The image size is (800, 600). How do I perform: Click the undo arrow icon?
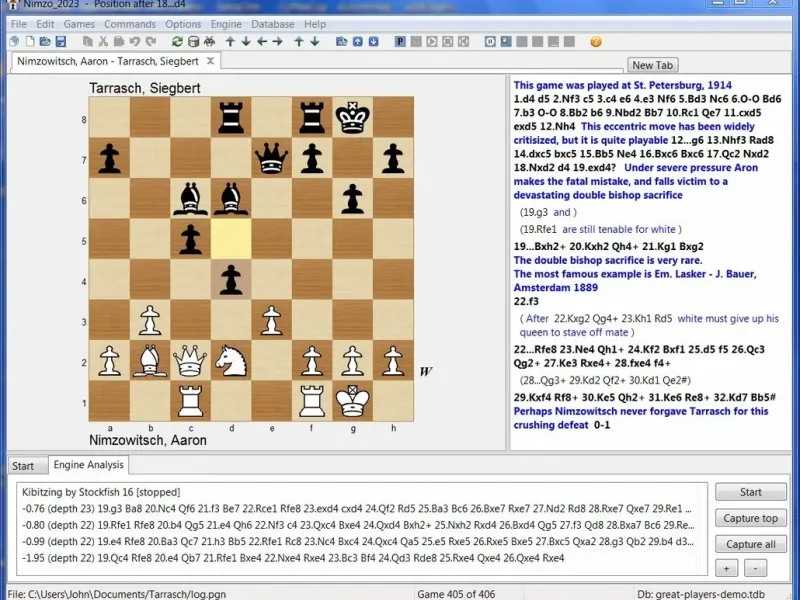click(135, 42)
